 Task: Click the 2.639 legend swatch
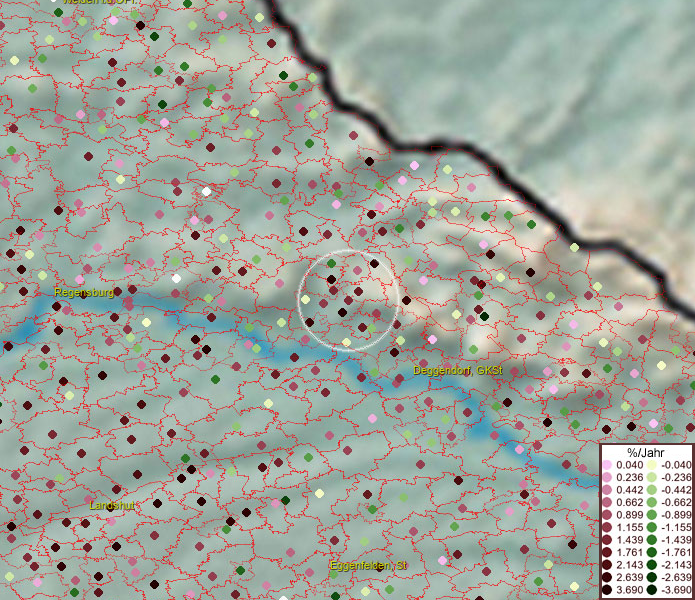(607, 578)
